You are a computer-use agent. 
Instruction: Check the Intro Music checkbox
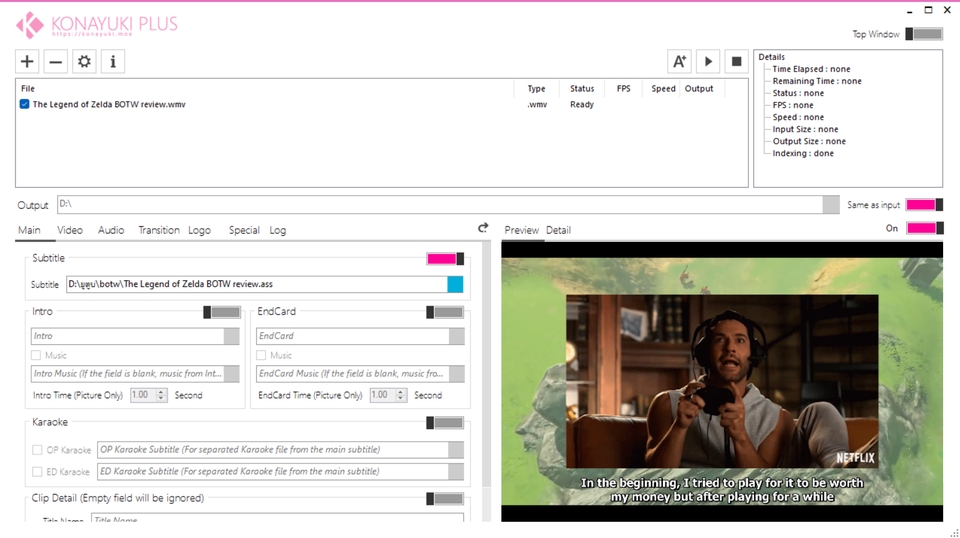tap(36, 355)
